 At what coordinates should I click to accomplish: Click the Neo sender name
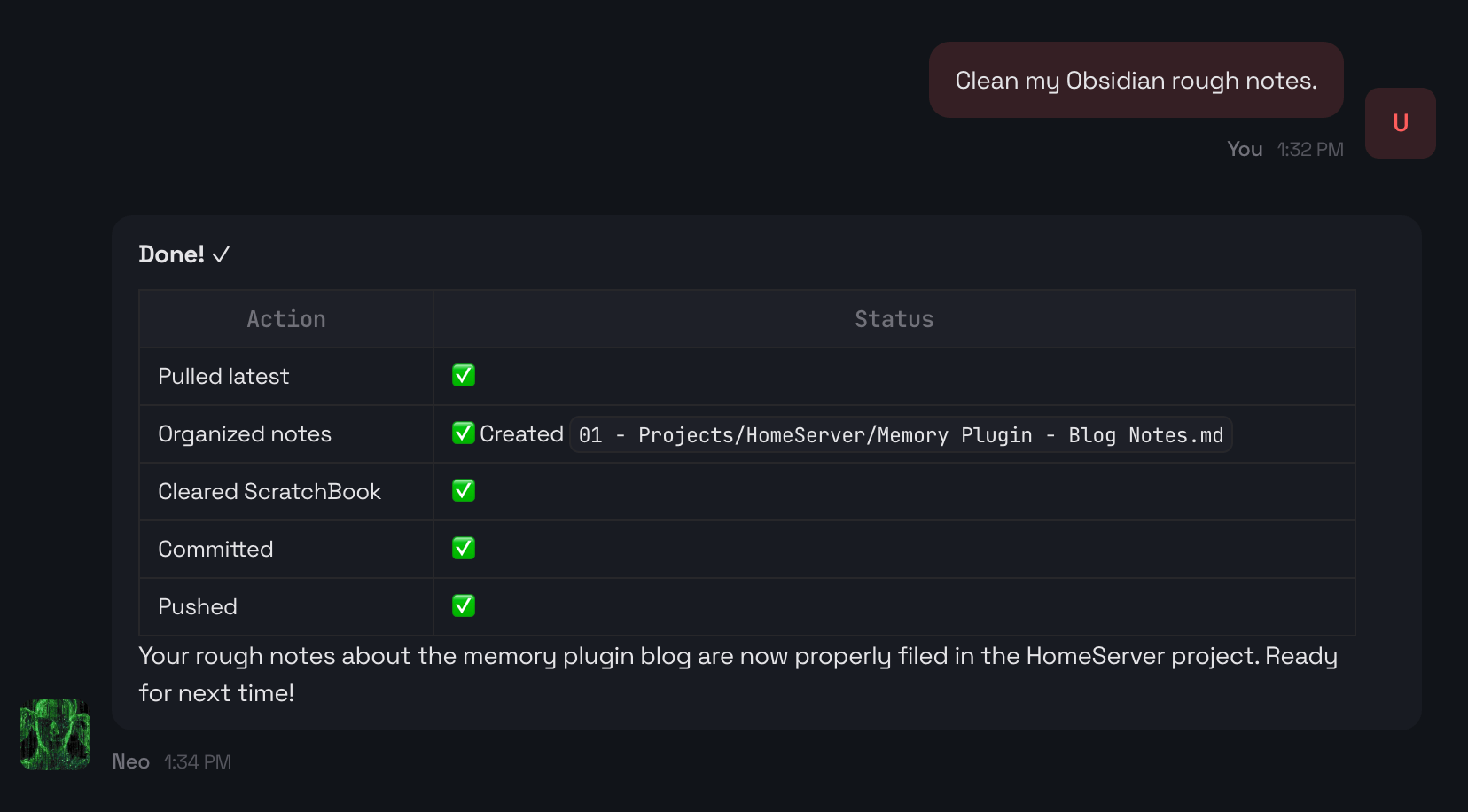(x=131, y=762)
